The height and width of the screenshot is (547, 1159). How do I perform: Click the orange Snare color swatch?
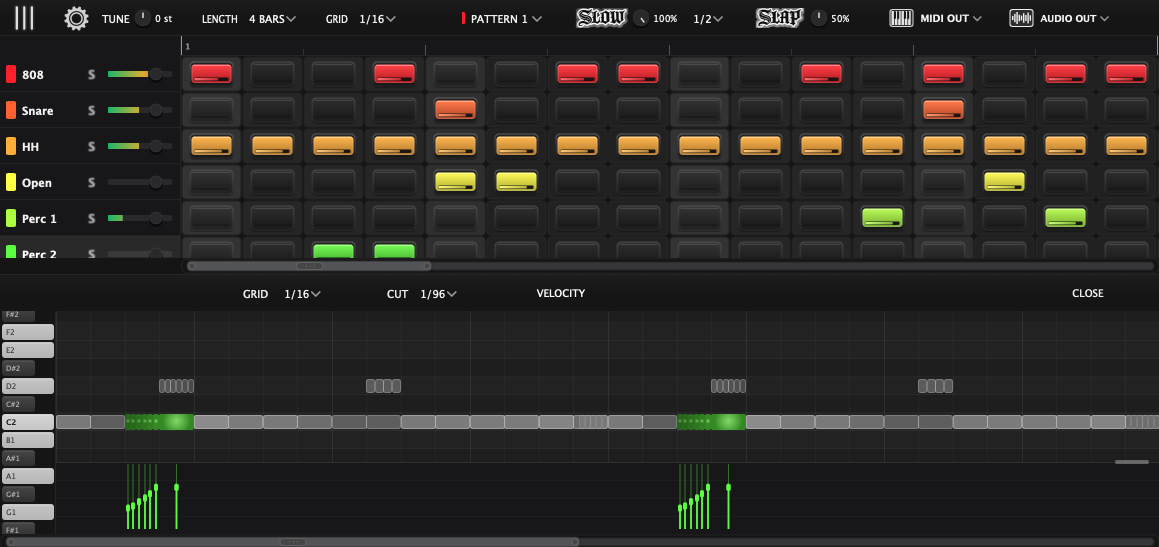(11, 110)
